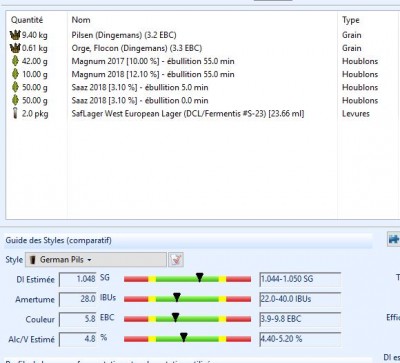Sort by Type column header
Image resolution: width=400 pixels, height=363 pixels.
351,20
